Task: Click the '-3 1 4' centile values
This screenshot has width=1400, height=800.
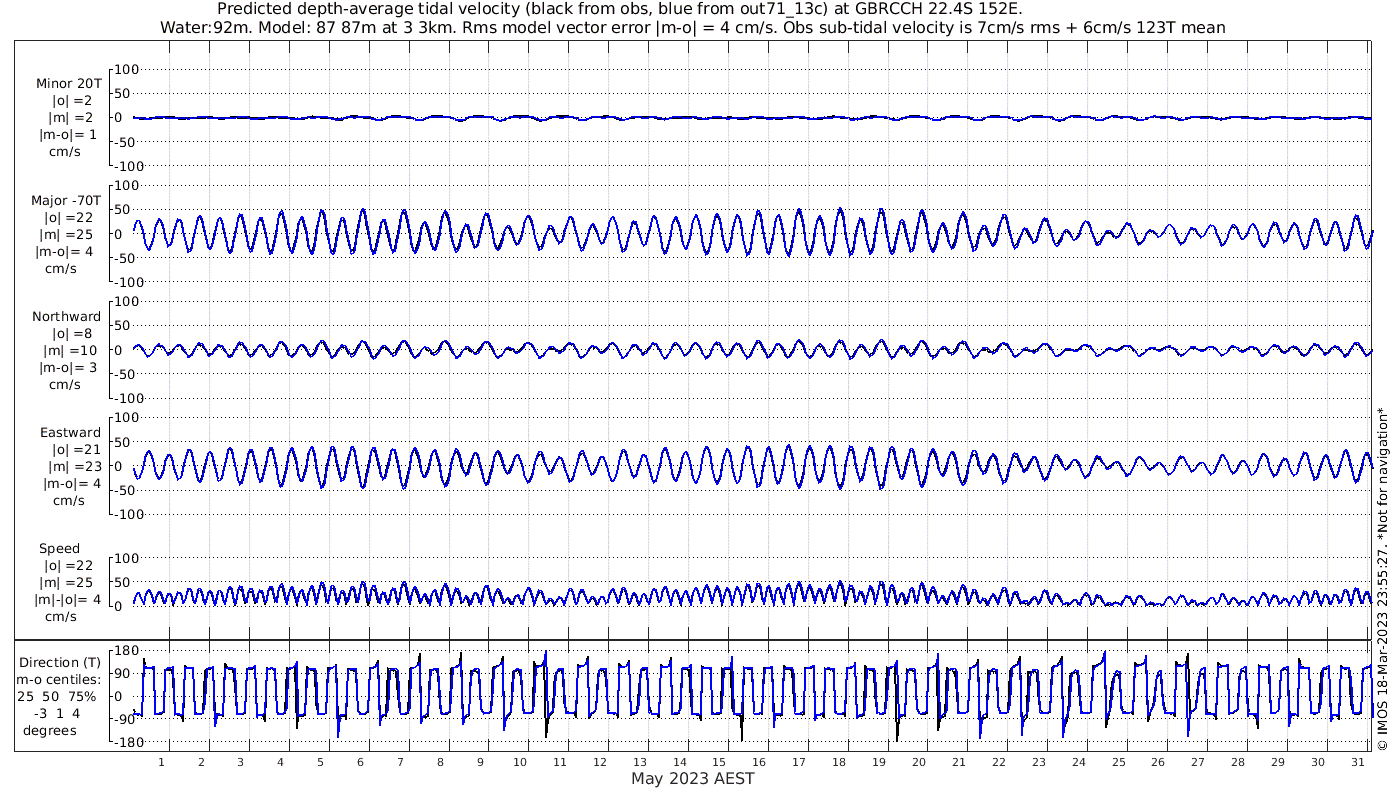Action: point(58,713)
